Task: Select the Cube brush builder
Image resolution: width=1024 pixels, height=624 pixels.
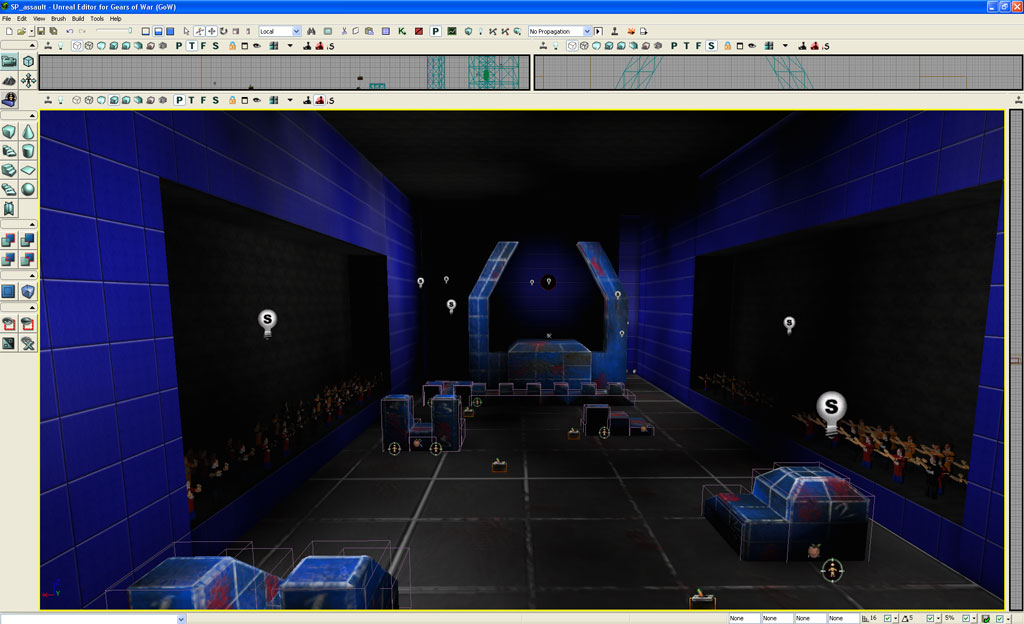Action: coord(9,131)
